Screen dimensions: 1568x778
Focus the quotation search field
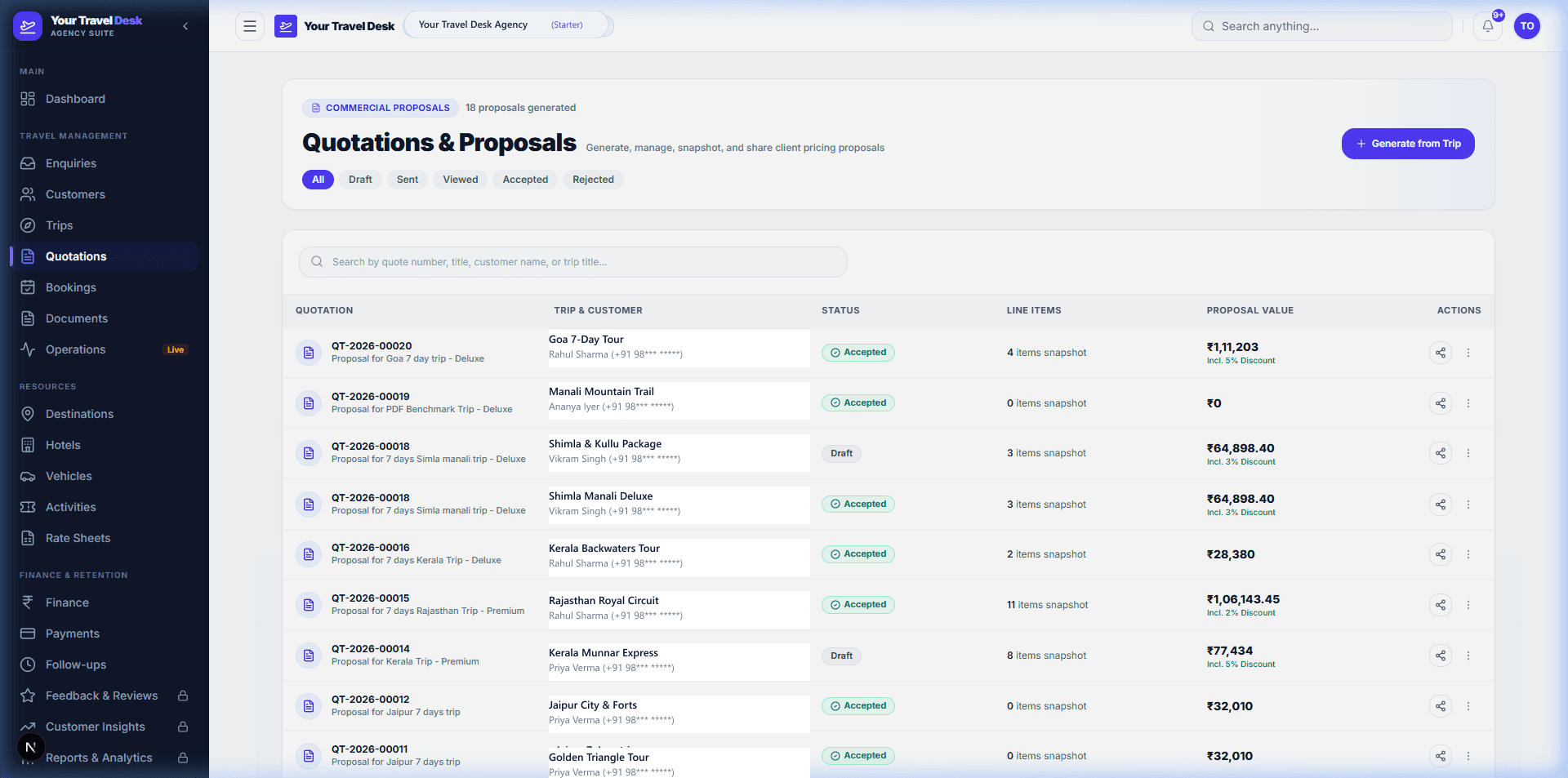click(x=573, y=262)
